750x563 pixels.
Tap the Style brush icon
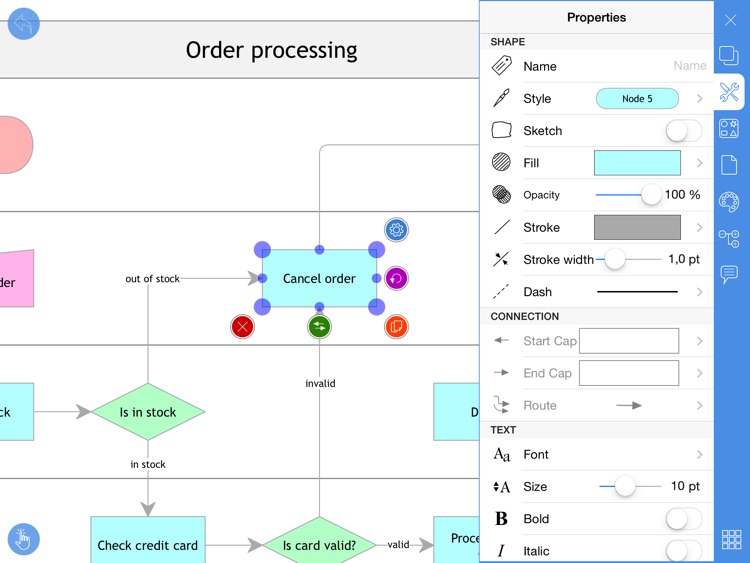point(501,98)
